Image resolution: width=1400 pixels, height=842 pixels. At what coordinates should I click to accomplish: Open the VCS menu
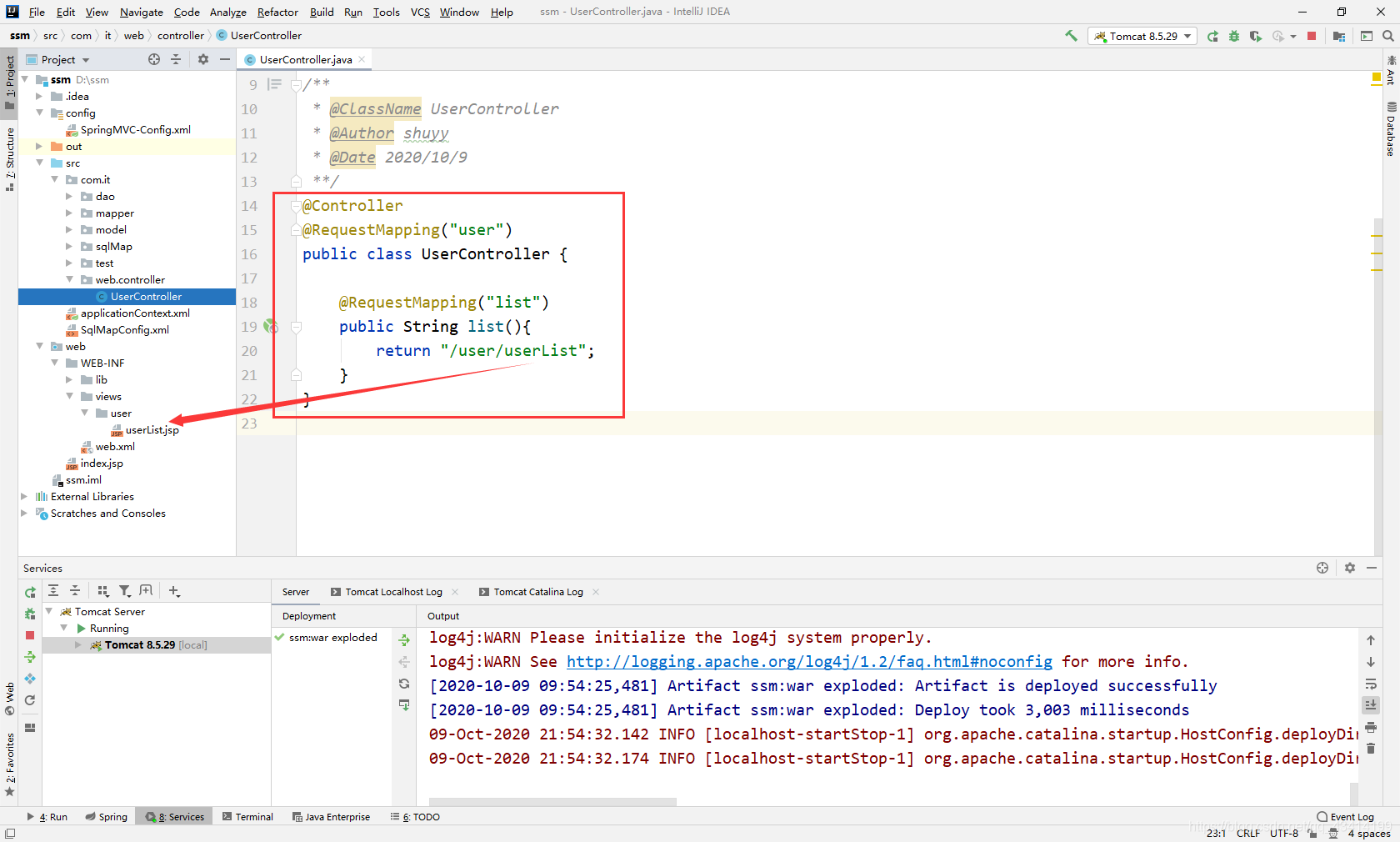pos(420,12)
